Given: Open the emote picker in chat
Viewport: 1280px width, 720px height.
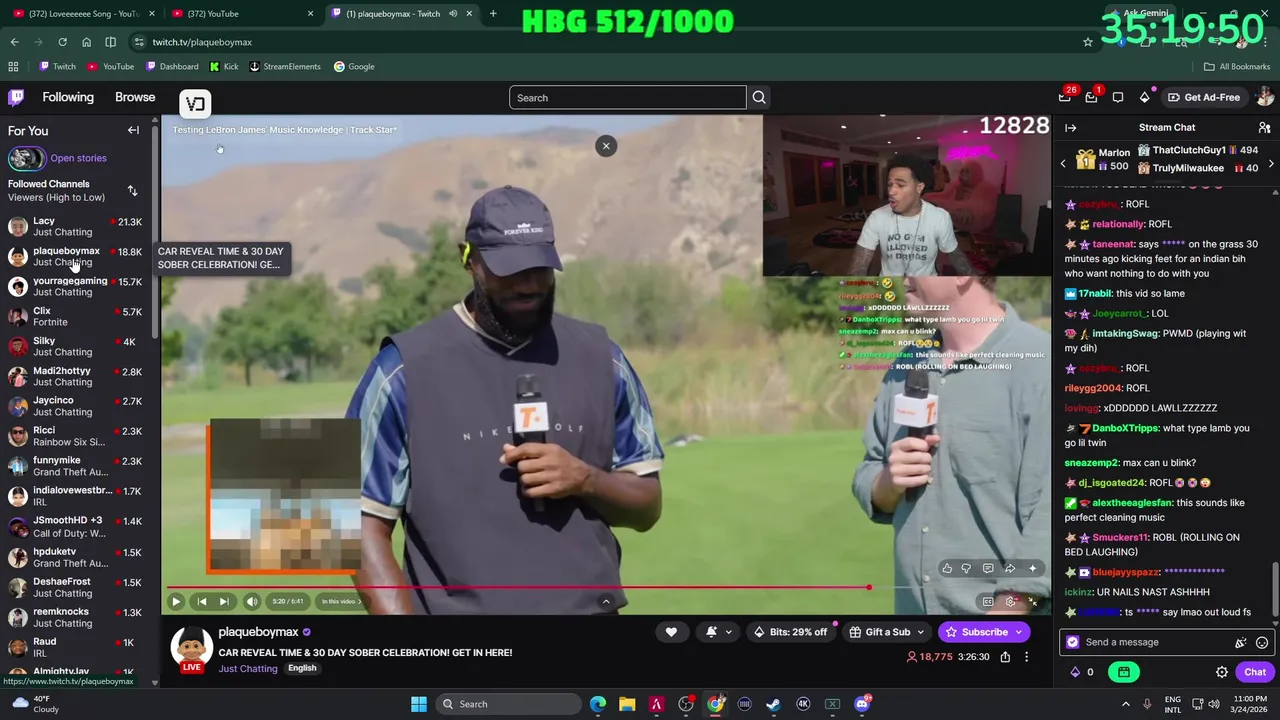Looking at the screenshot, I should pyautogui.click(x=1262, y=643).
